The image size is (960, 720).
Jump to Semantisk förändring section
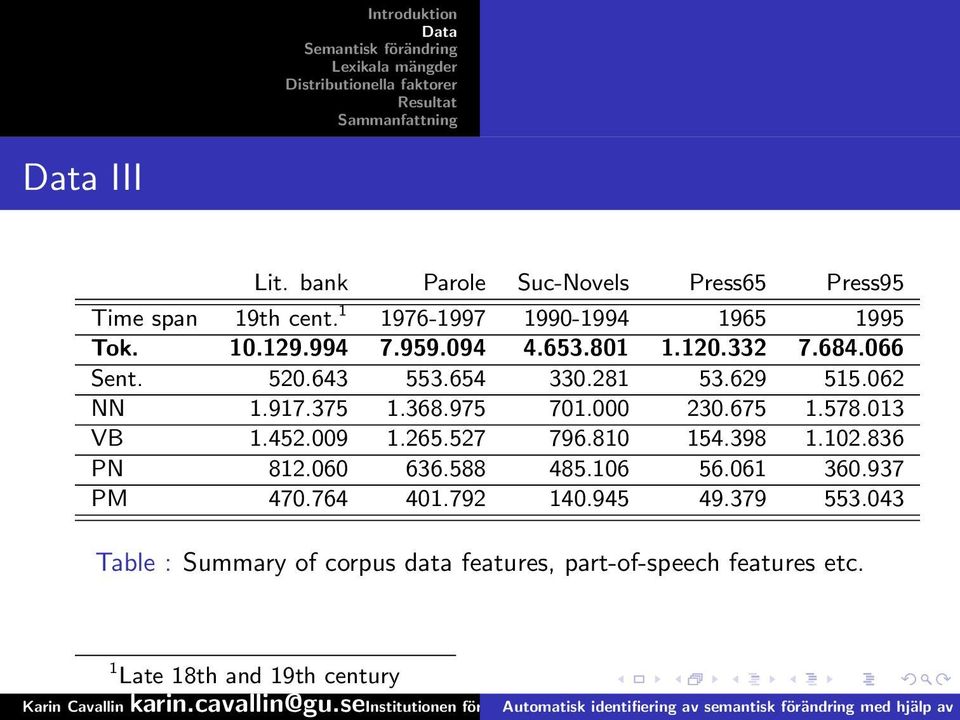380,49
